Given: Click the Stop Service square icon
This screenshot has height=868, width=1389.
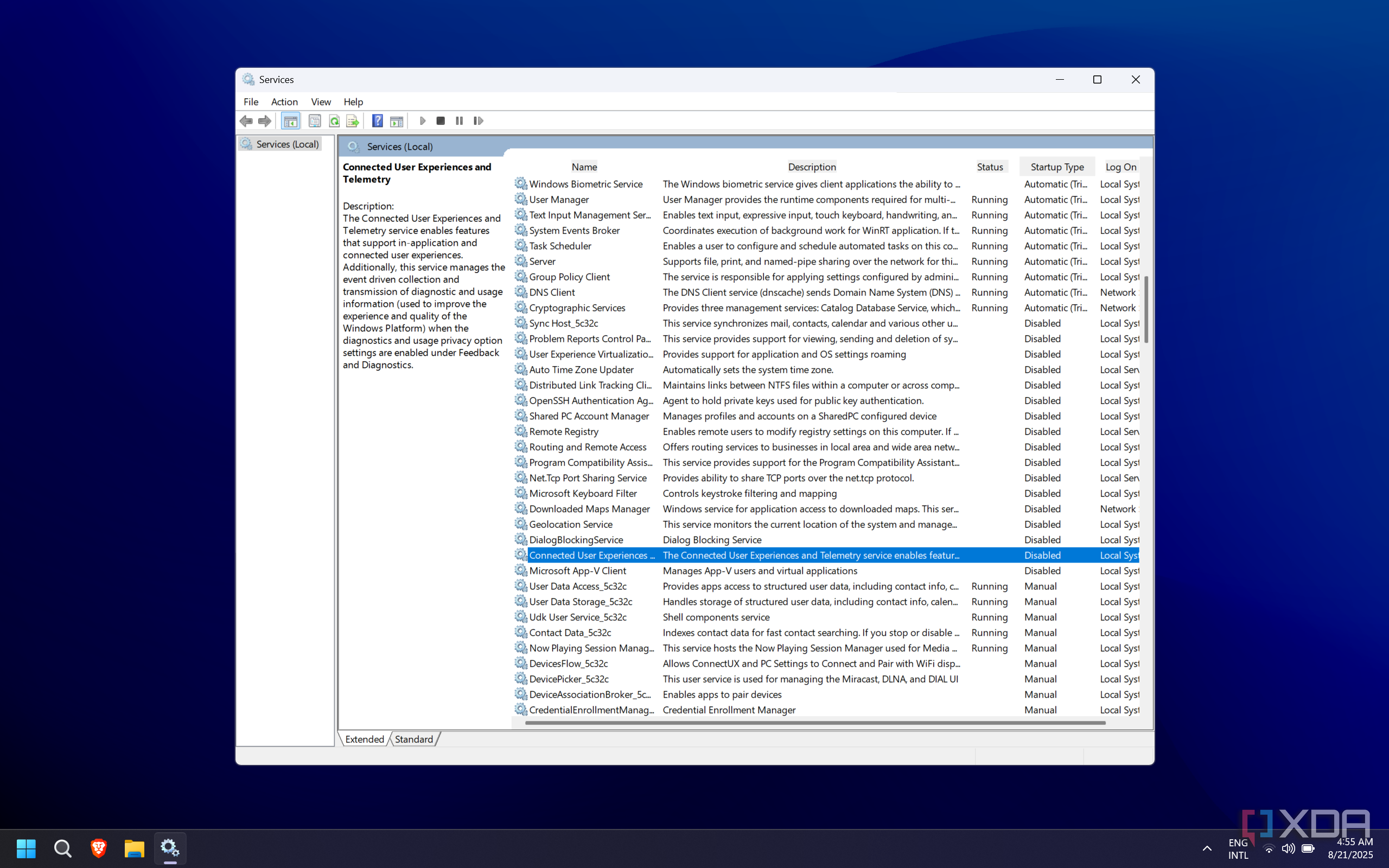Looking at the screenshot, I should pos(441,120).
